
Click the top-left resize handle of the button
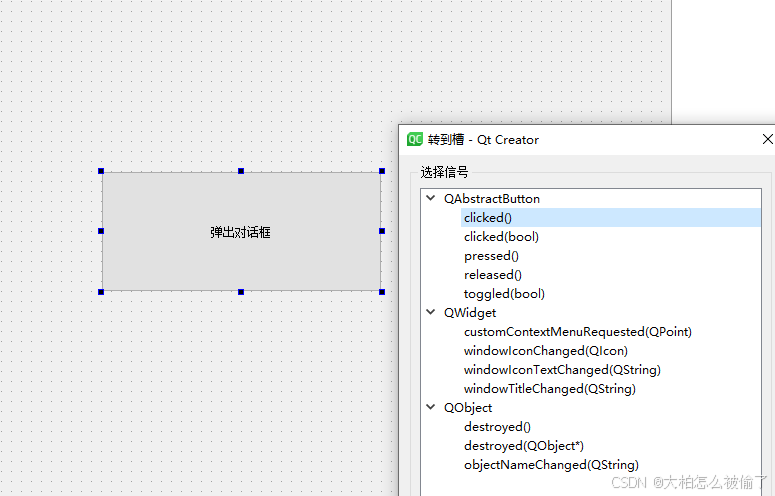(x=101, y=171)
